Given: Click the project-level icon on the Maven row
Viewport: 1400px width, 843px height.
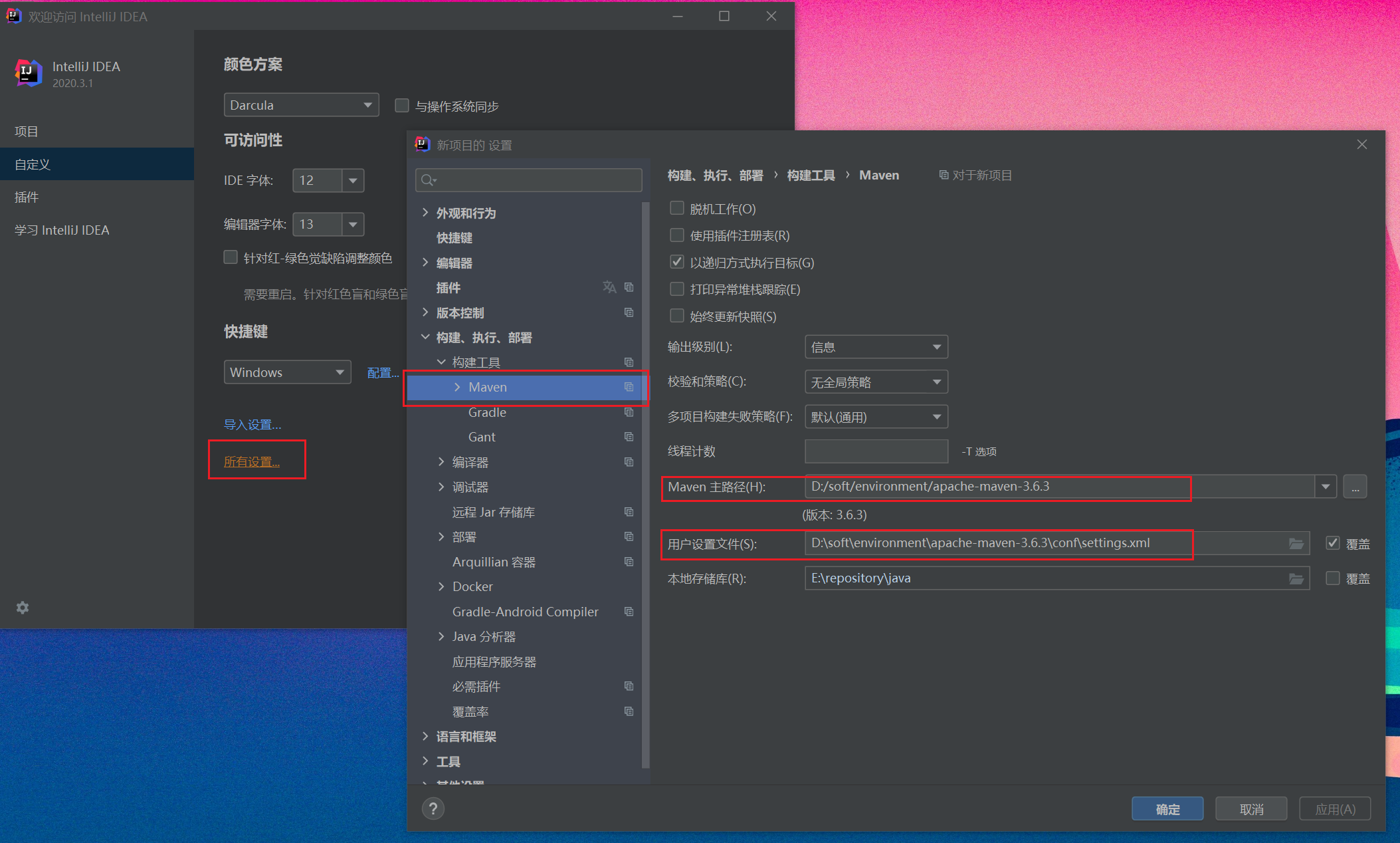Looking at the screenshot, I should click(x=629, y=387).
